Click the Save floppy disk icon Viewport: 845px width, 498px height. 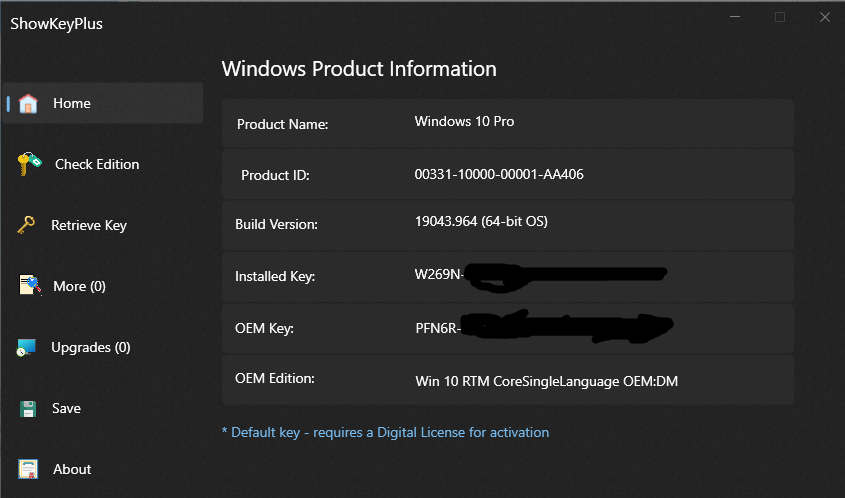point(29,409)
